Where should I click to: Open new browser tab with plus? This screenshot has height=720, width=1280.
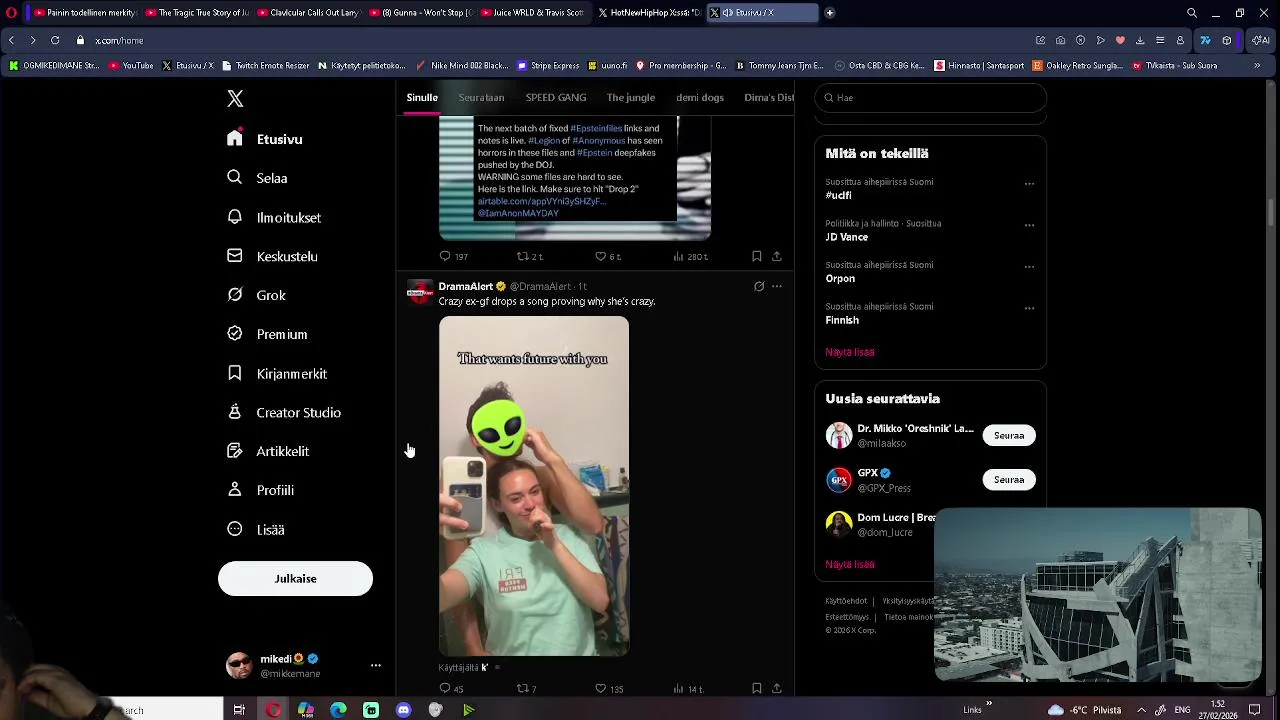pos(829,13)
